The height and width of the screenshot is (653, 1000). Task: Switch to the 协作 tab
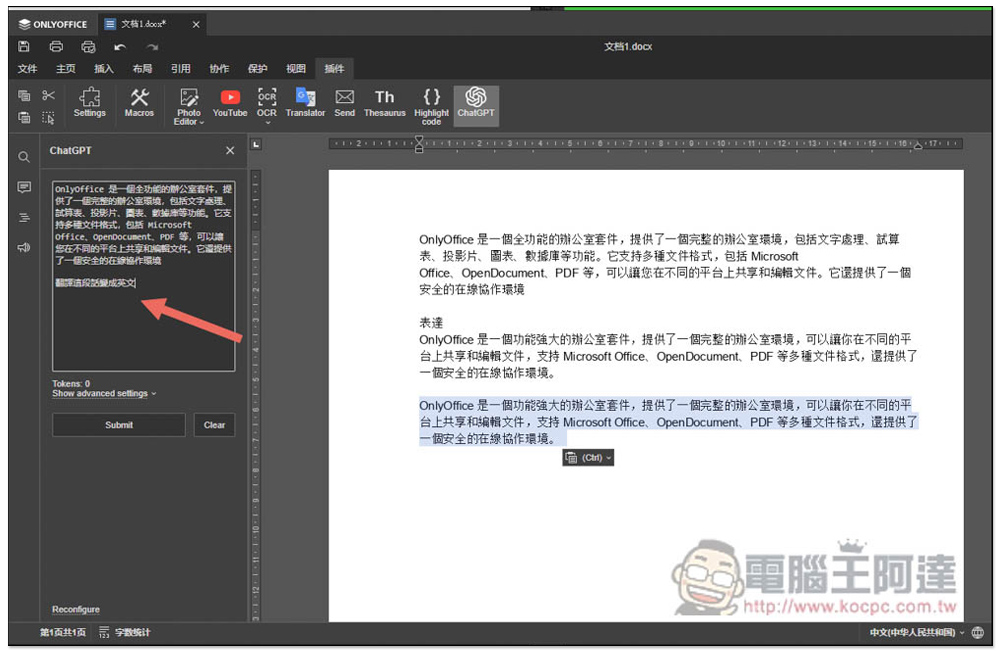click(x=219, y=68)
